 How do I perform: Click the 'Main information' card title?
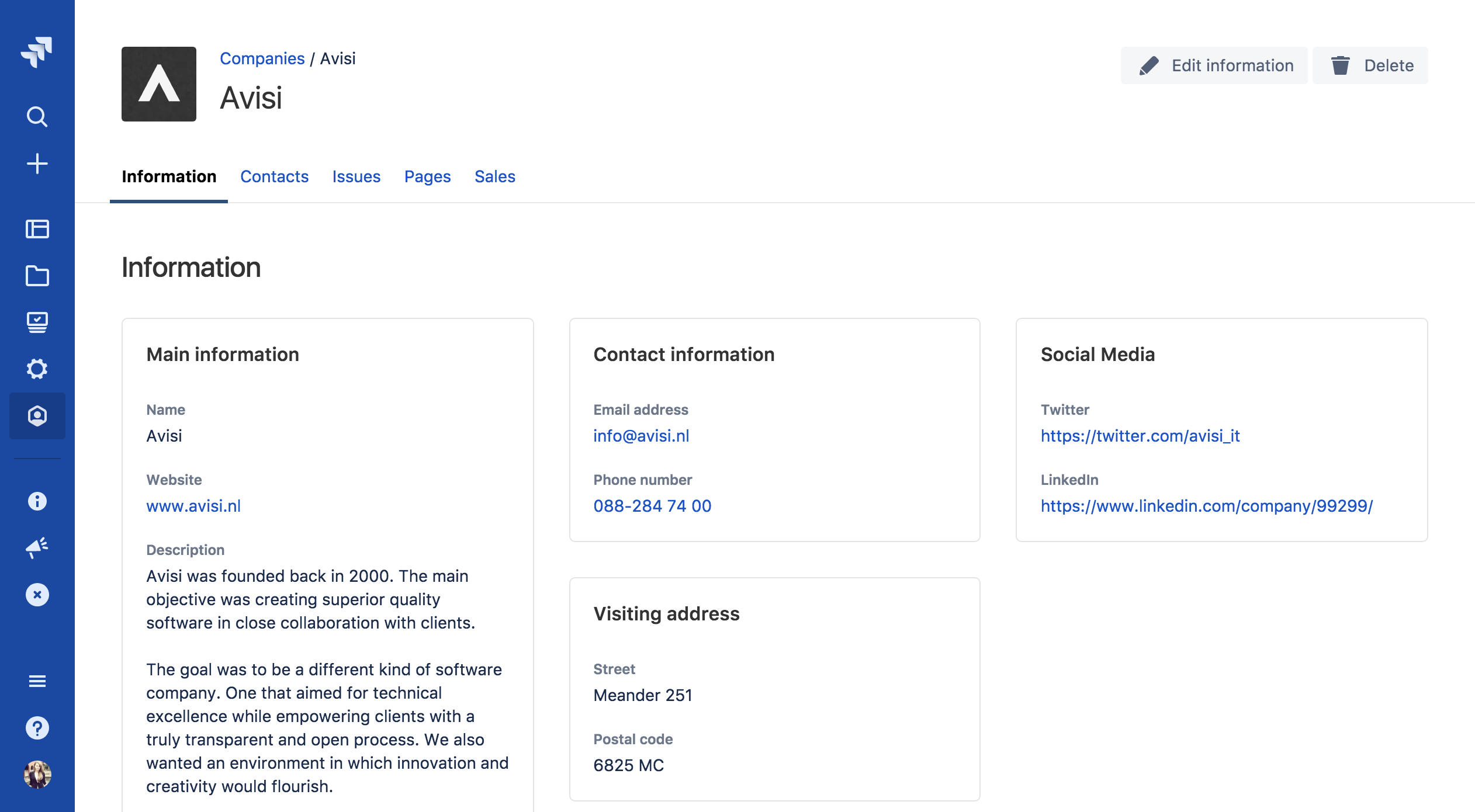click(x=223, y=355)
